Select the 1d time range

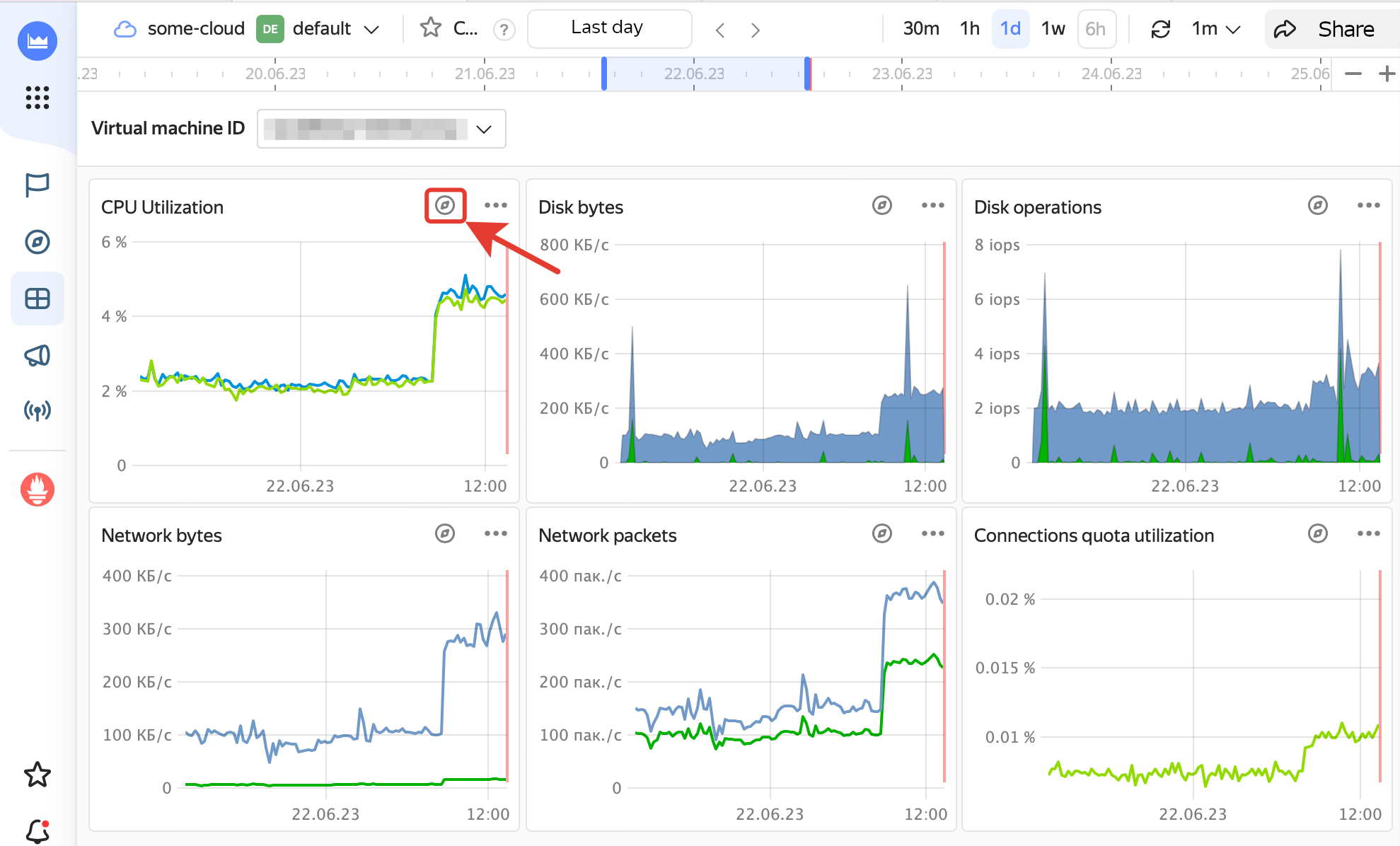[x=1009, y=28]
